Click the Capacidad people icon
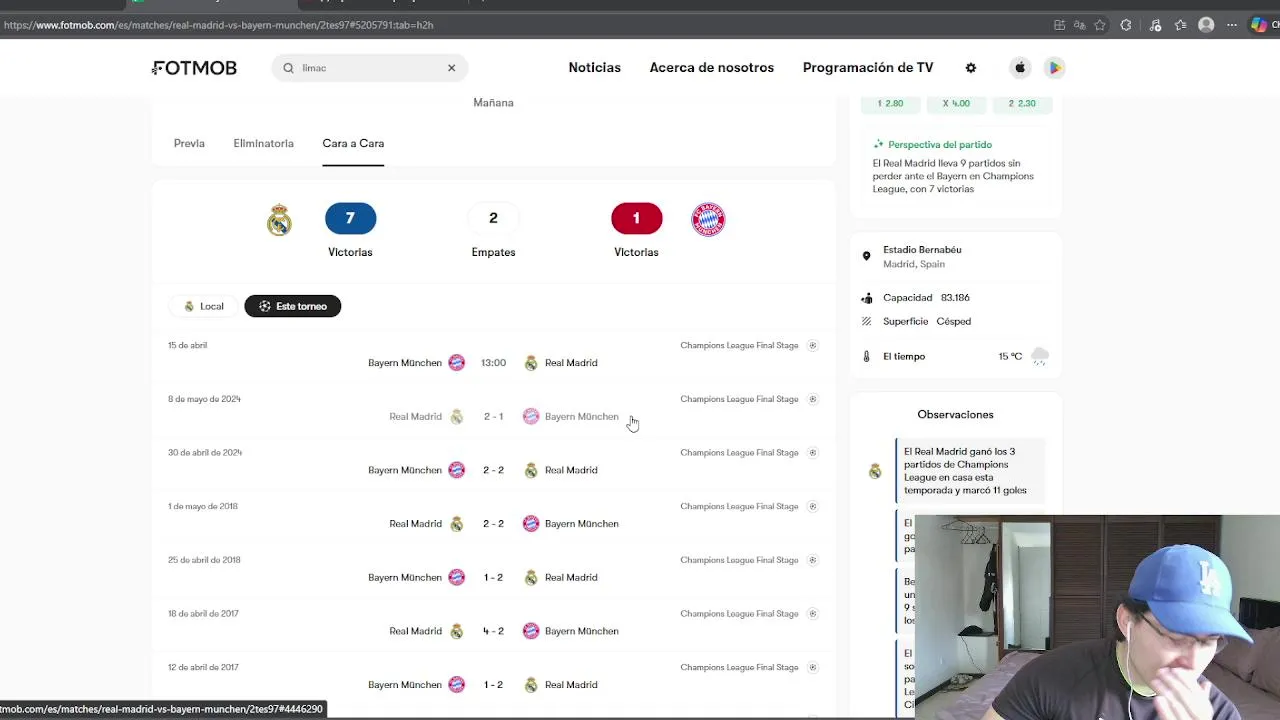 tap(866, 298)
